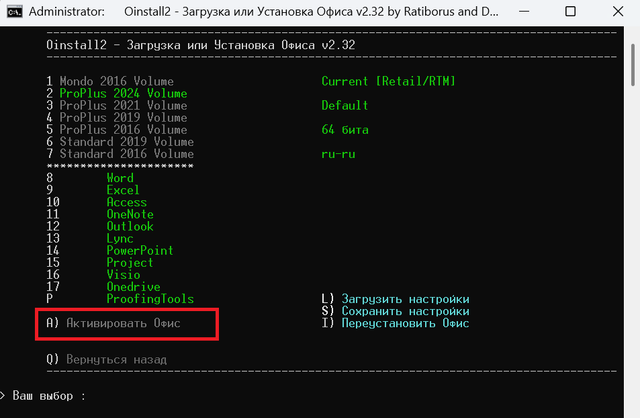Click the PowerPoint component entry
640x418 pixels.
tap(140, 250)
